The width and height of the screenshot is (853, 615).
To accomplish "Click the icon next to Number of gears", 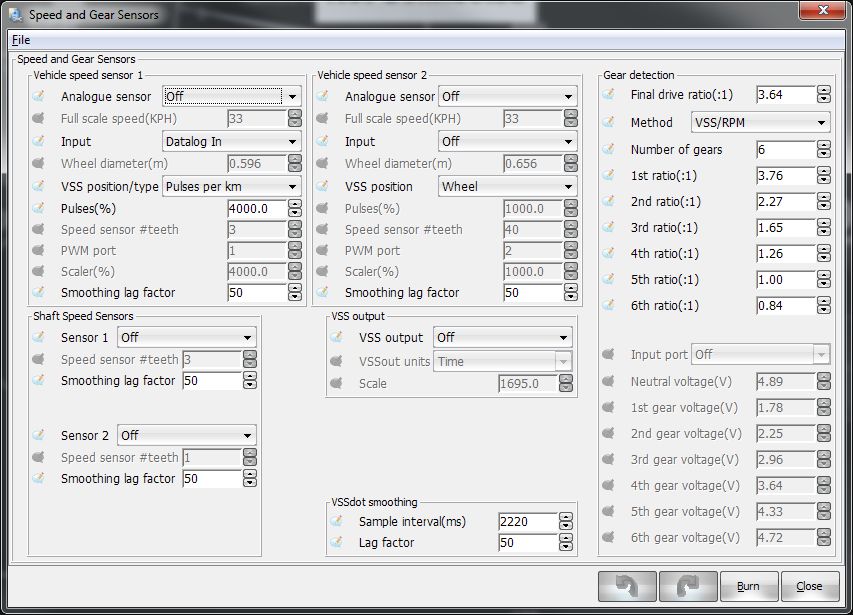I will click(x=609, y=150).
